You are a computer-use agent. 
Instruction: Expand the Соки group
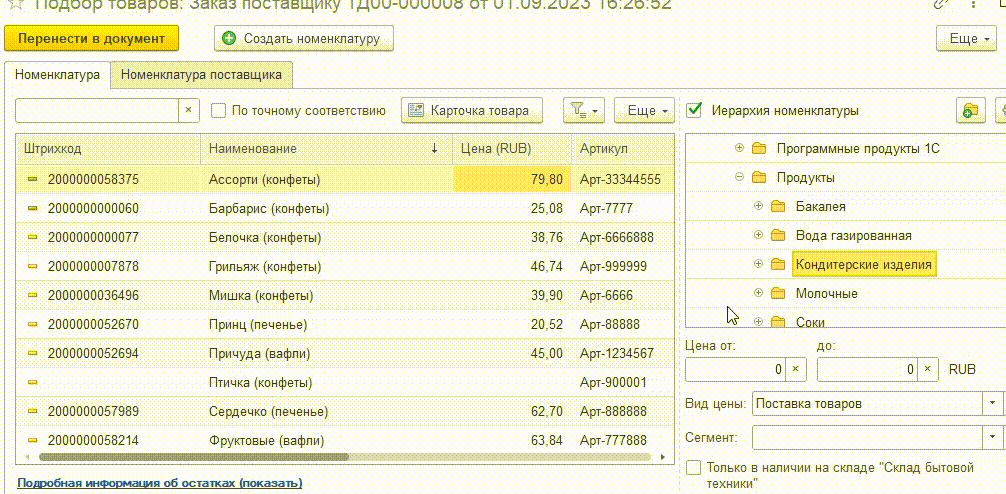pyautogui.click(x=758, y=321)
